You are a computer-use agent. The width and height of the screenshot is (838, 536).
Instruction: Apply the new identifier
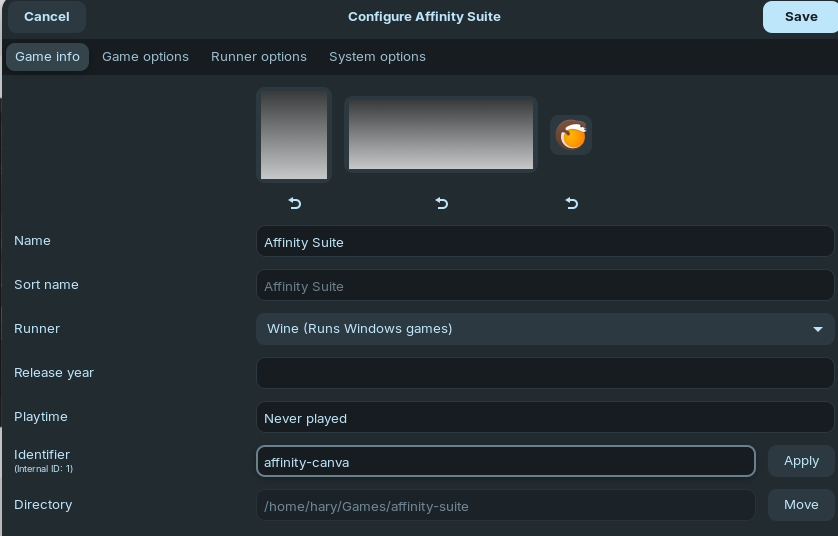pyautogui.click(x=801, y=461)
